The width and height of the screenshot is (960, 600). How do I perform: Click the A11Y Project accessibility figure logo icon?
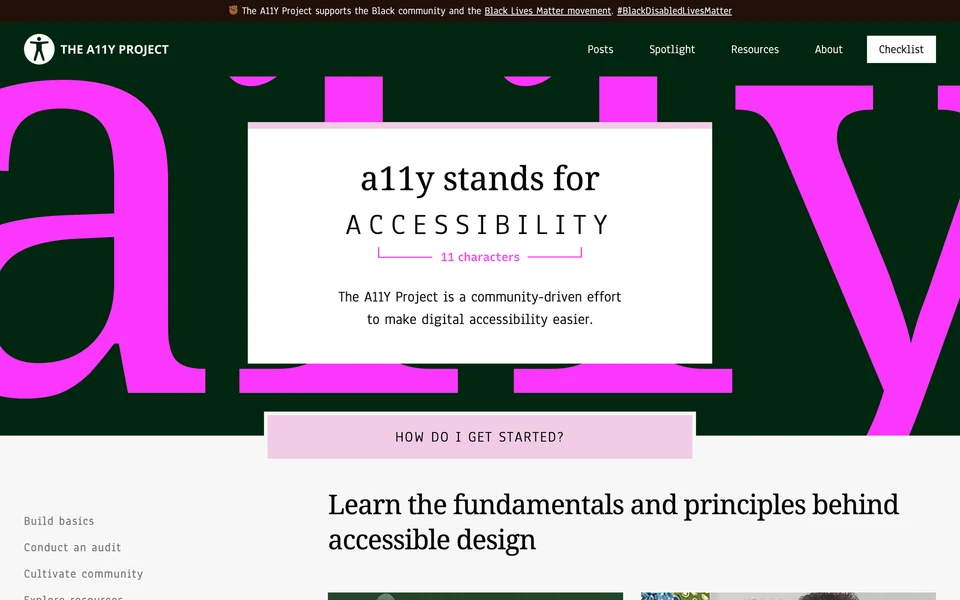point(39,49)
